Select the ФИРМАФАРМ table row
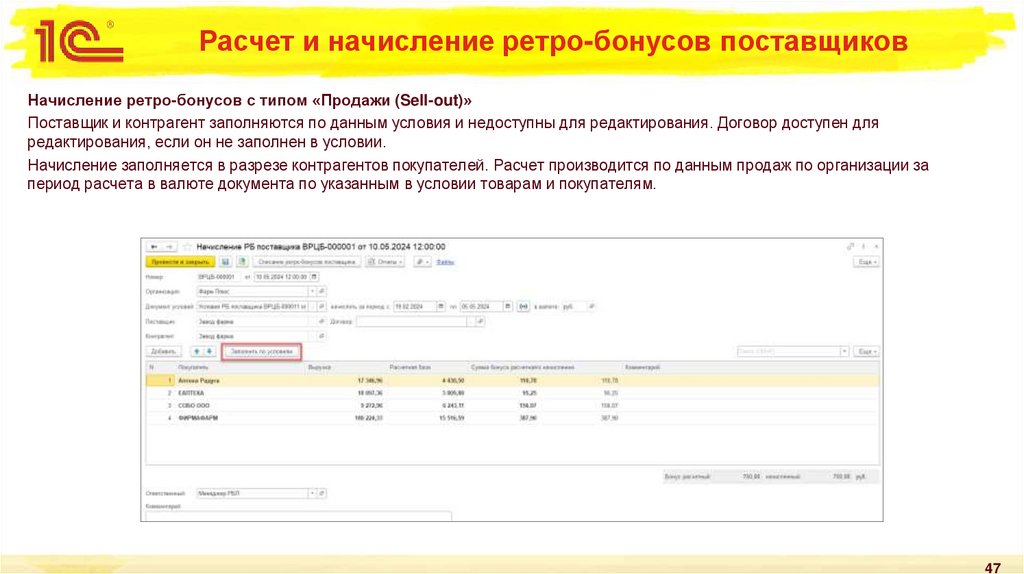This screenshot has height=574, width=1024. coord(513,418)
